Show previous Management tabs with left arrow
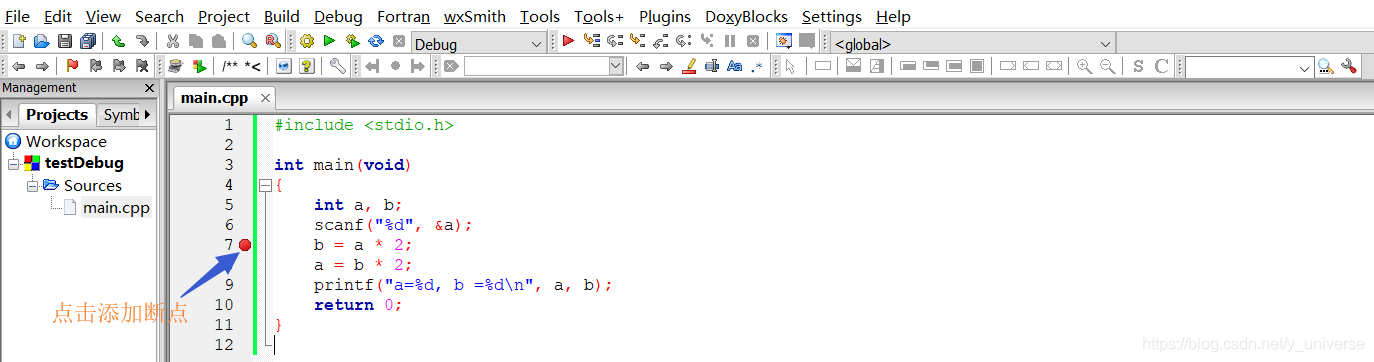The image size is (1374, 362). [9, 114]
